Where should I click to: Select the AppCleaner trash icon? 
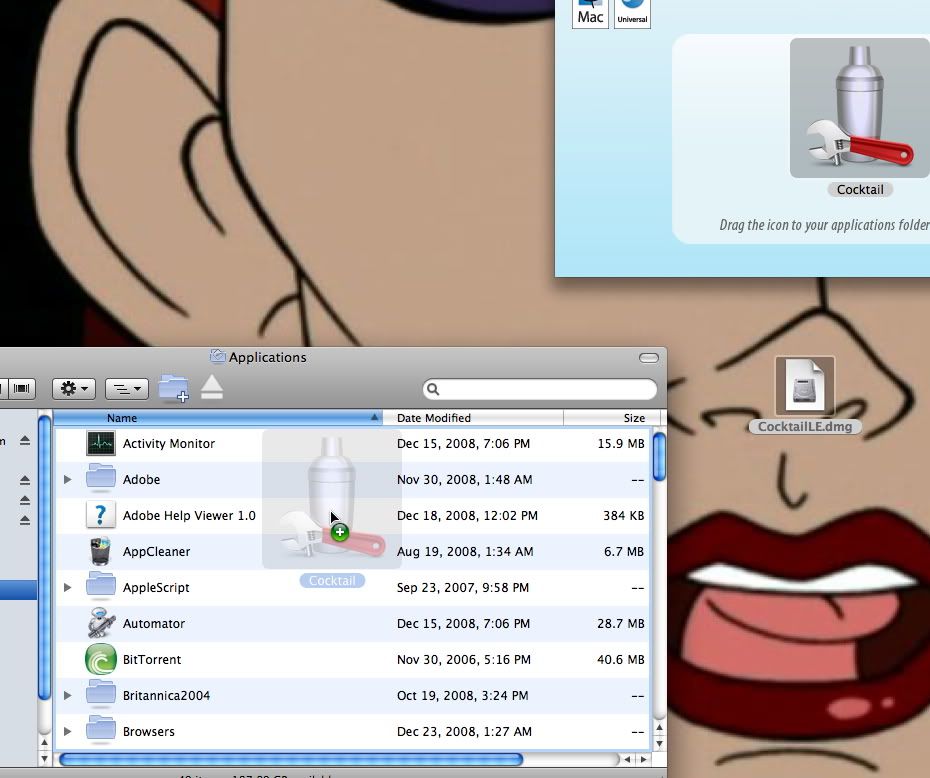[100, 551]
